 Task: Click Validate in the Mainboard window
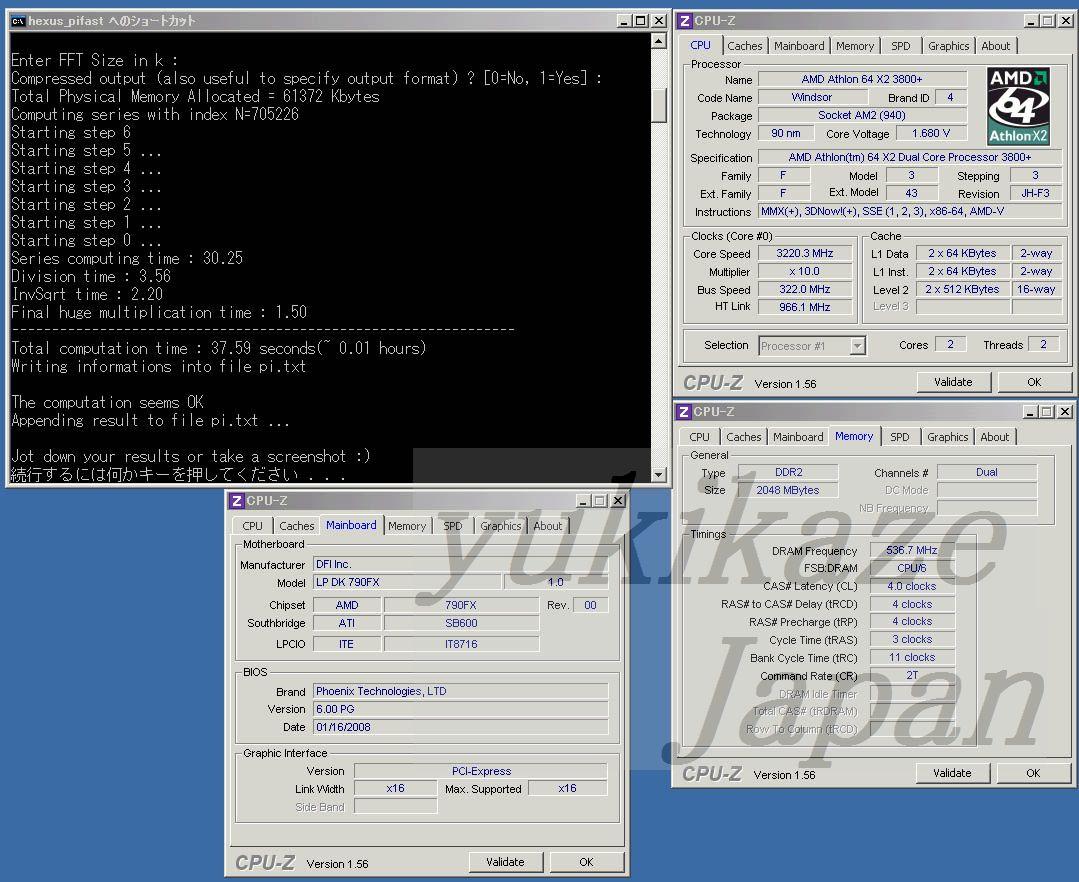(506, 862)
